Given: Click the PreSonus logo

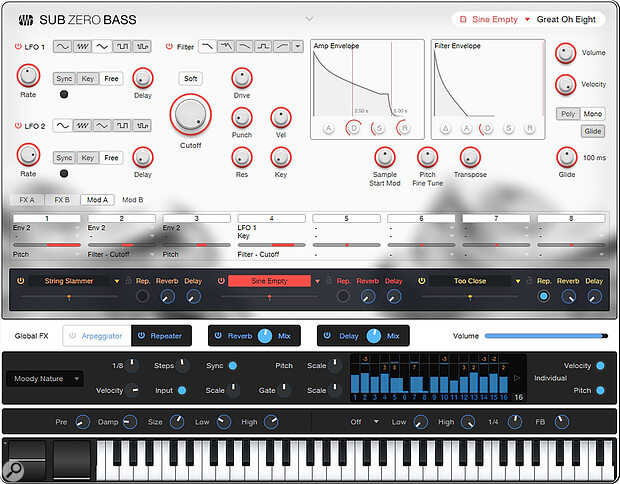Looking at the screenshot, I should point(26,20).
